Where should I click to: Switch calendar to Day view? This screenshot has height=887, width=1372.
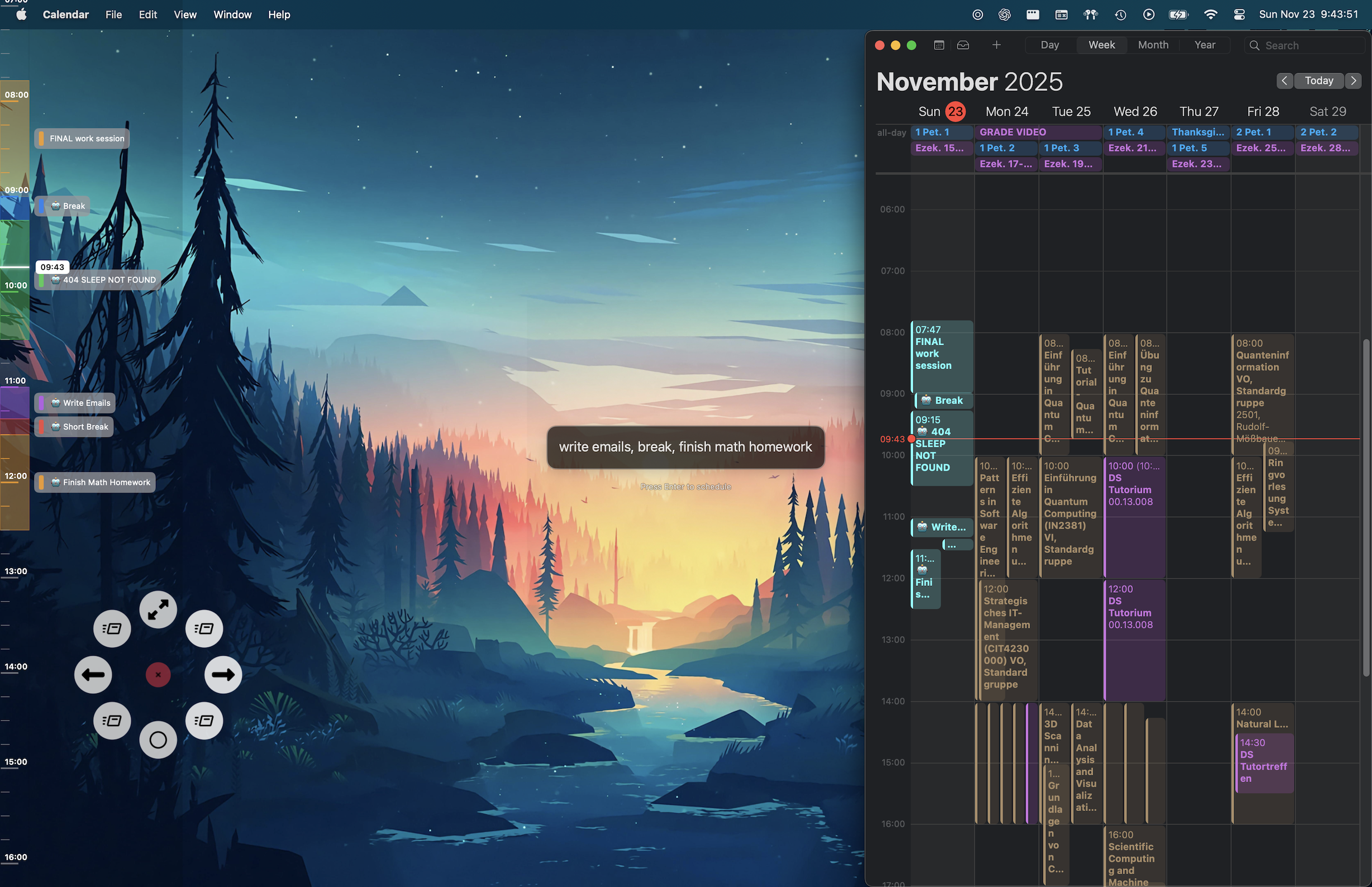point(1050,45)
